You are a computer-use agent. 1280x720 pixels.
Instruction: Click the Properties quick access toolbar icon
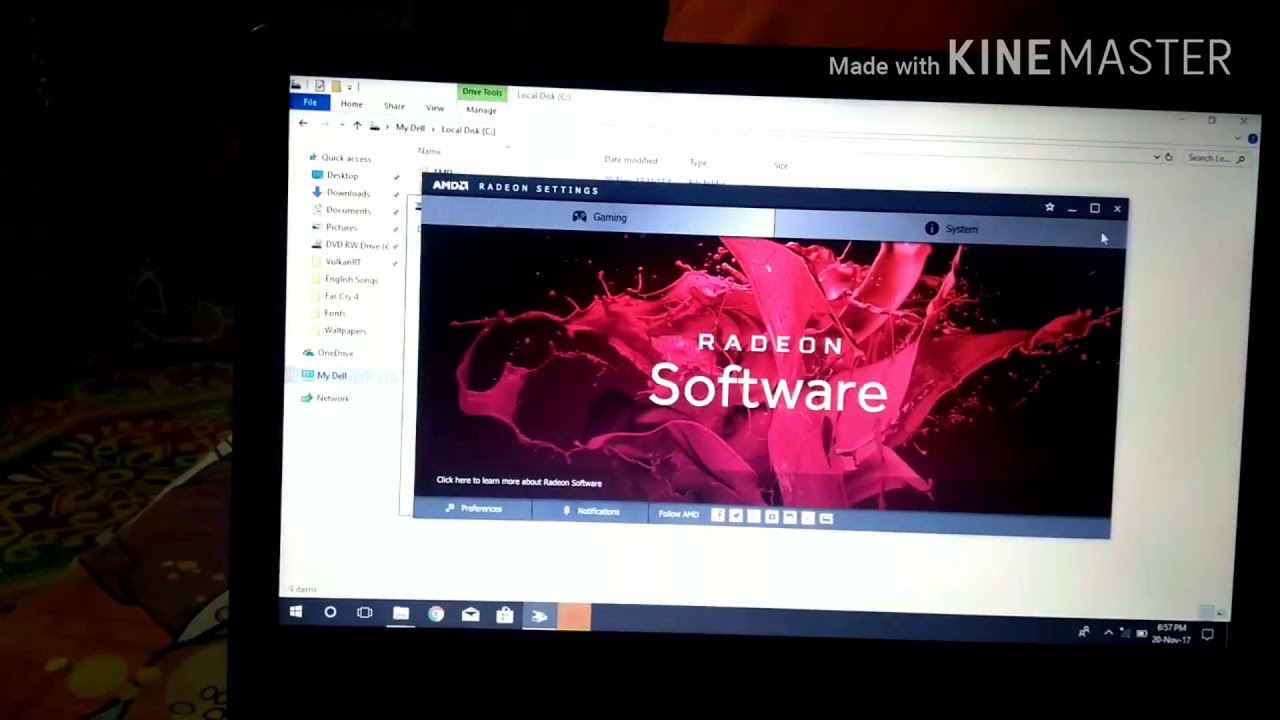[320, 86]
